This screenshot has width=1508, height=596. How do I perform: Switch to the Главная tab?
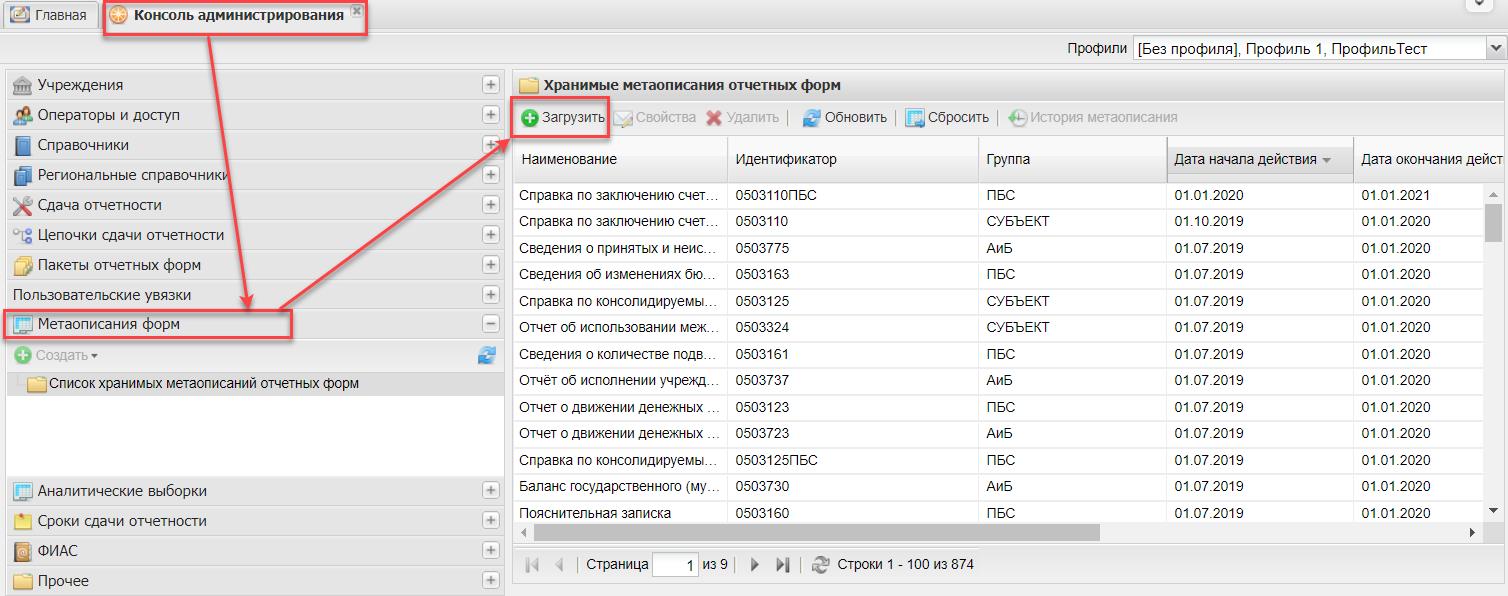click(x=49, y=15)
